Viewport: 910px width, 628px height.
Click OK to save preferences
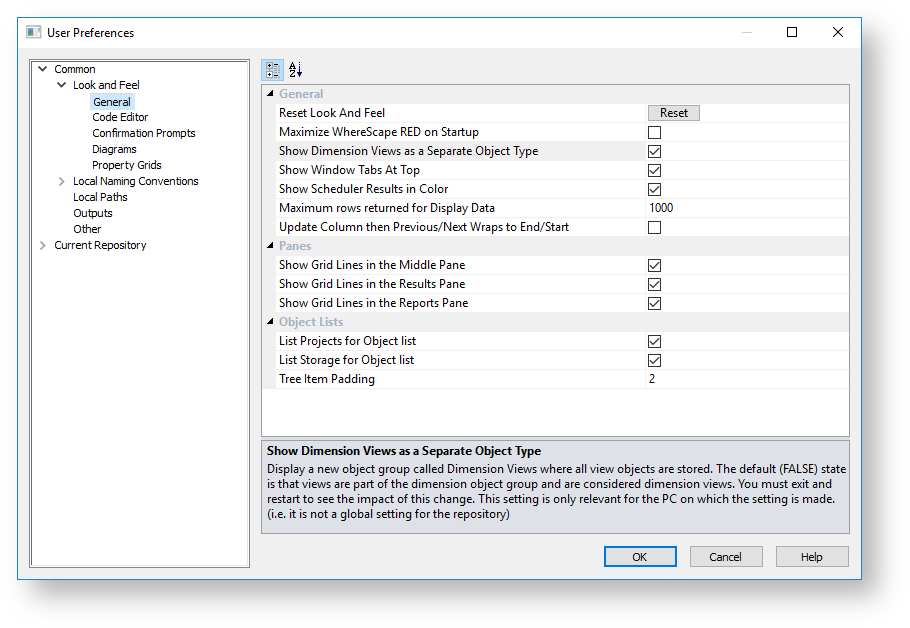[x=640, y=557]
